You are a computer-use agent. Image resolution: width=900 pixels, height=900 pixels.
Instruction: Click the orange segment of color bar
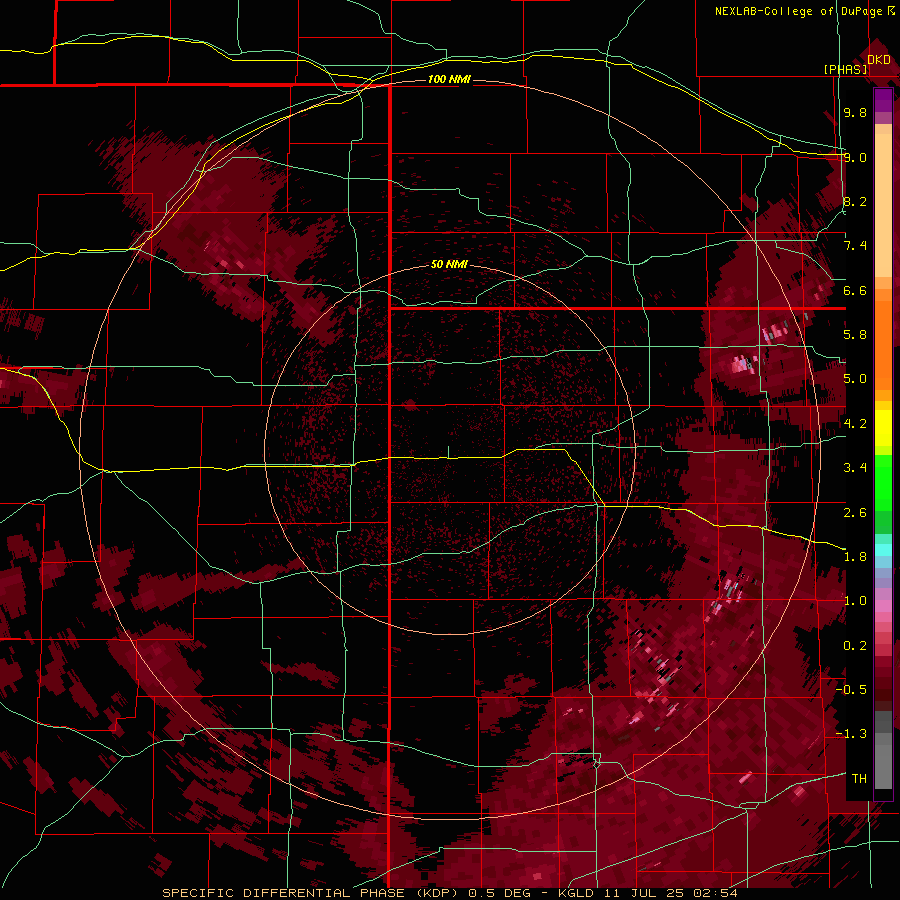click(883, 340)
